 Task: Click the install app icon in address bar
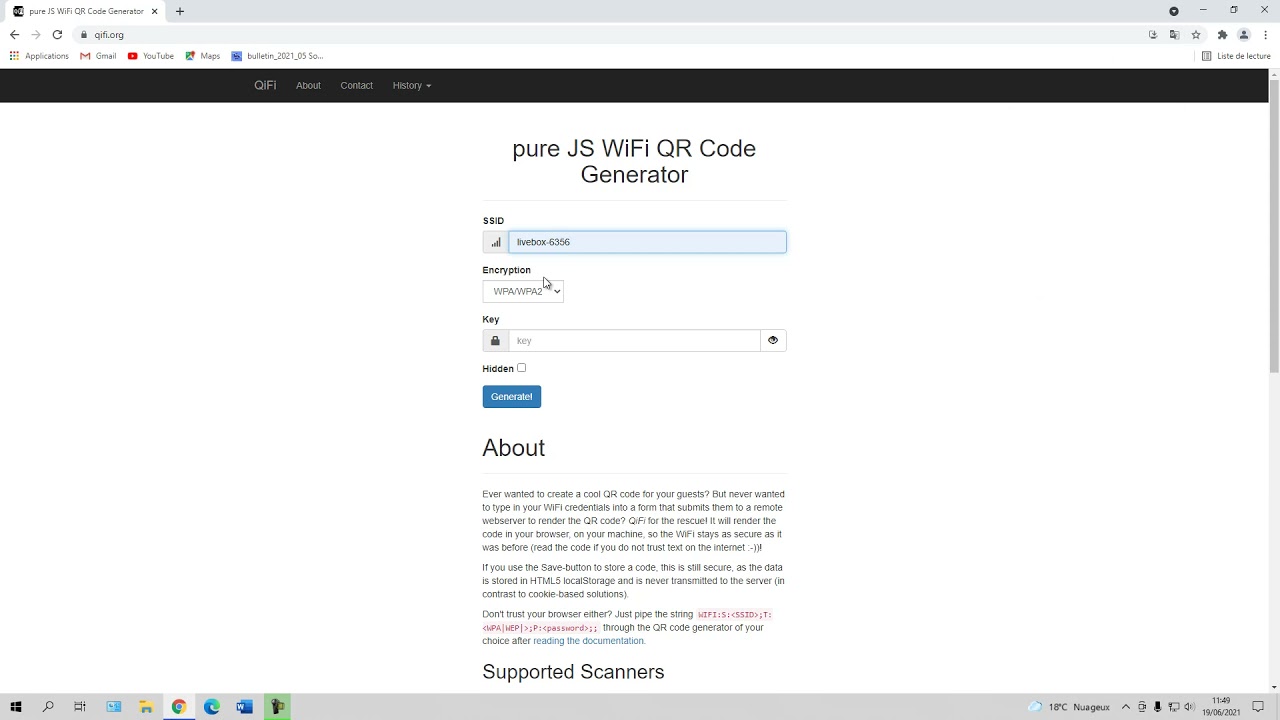(x=1153, y=35)
